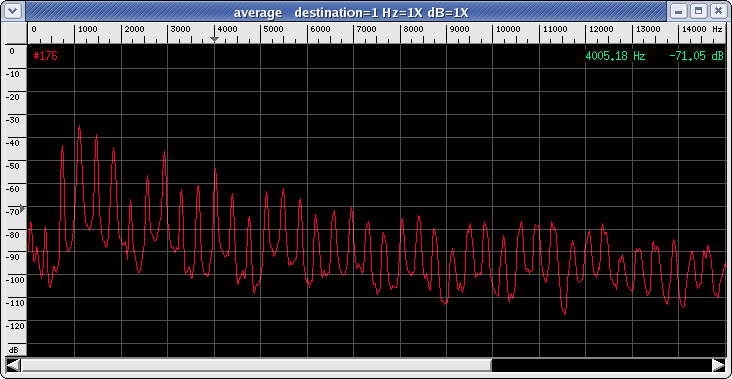
Task: Minimize the spectrum window
Action: point(679,11)
